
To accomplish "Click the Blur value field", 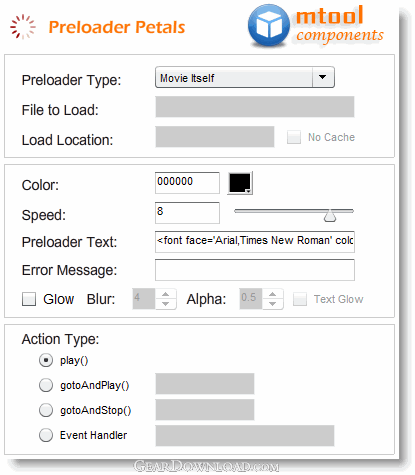I will pos(144,299).
